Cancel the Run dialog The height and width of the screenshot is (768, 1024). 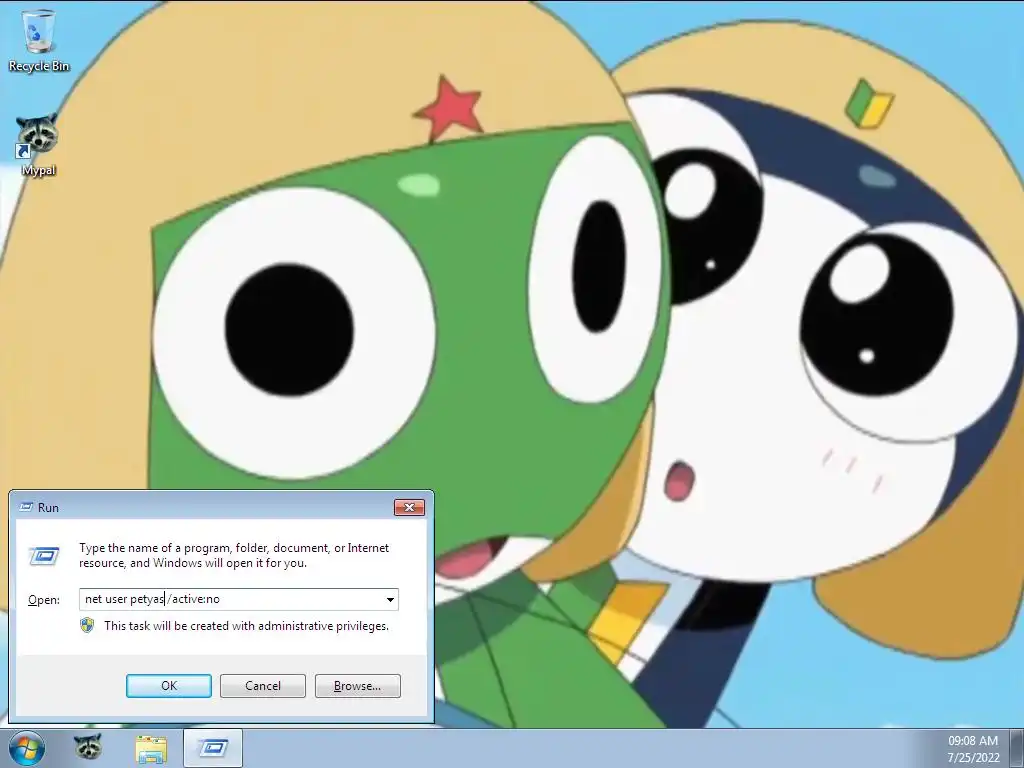(263, 686)
